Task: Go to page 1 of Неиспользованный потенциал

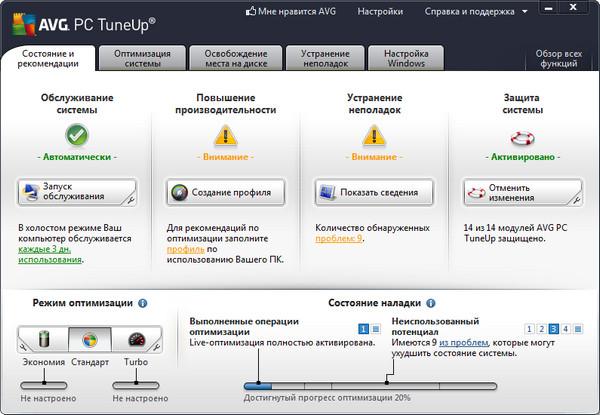Action: tap(529, 329)
